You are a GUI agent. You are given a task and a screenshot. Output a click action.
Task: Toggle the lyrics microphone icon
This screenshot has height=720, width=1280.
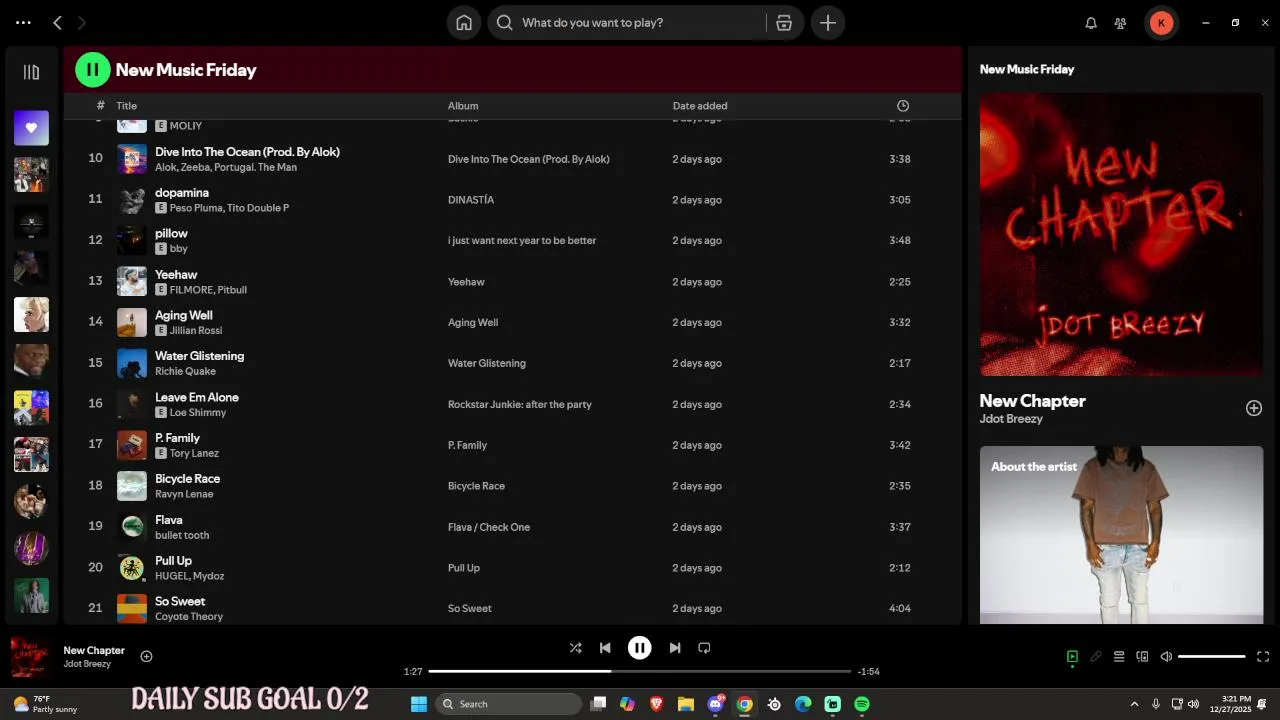pos(1096,657)
